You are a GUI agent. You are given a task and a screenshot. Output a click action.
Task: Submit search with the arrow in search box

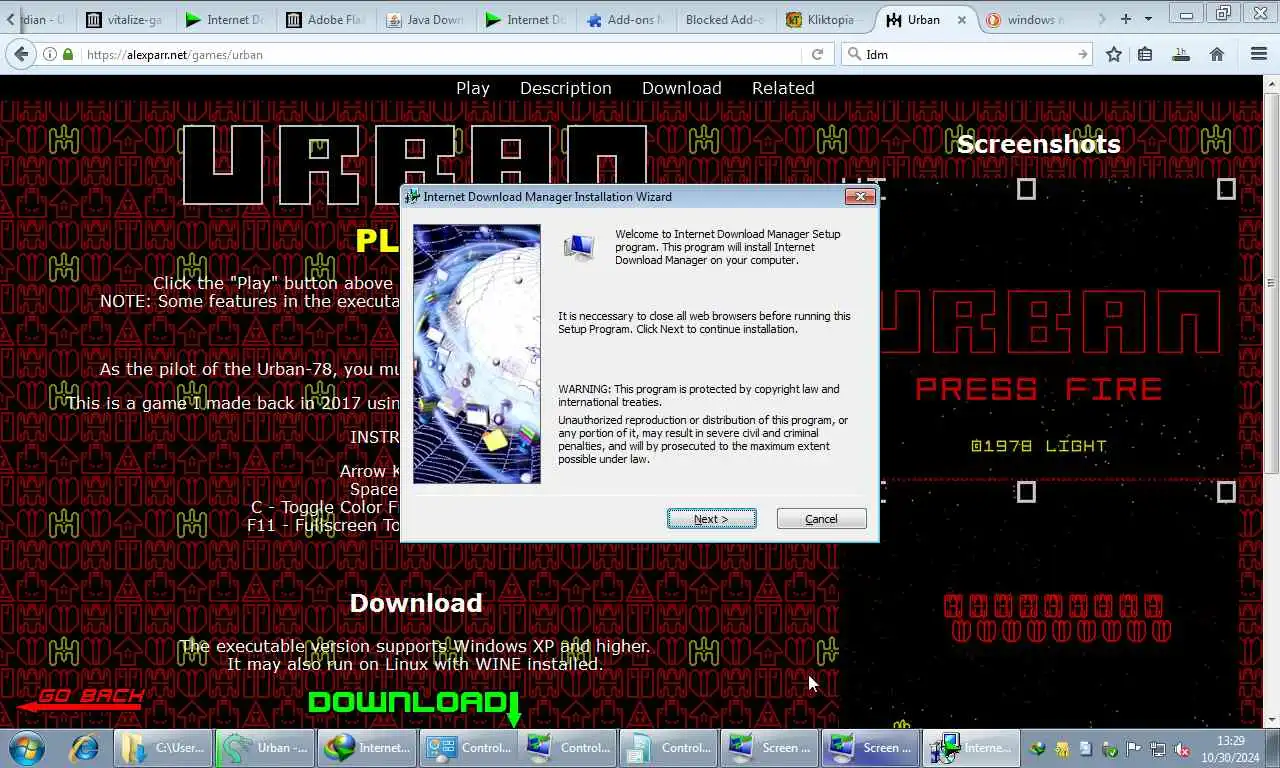pyautogui.click(x=1082, y=54)
